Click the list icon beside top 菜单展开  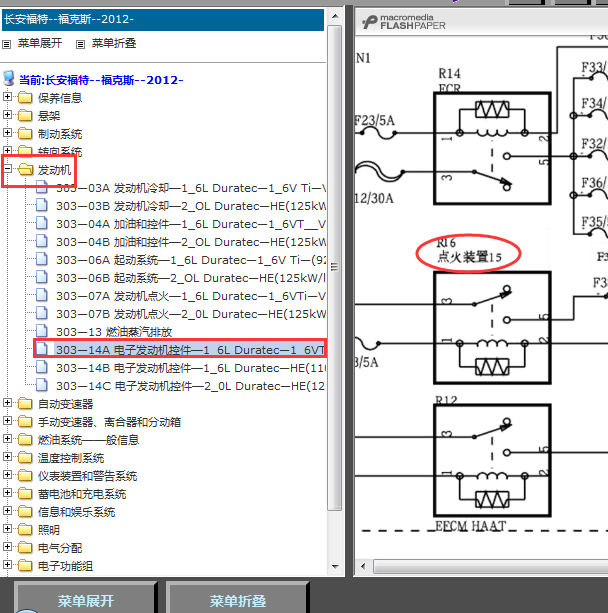pyautogui.click(x=7, y=45)
